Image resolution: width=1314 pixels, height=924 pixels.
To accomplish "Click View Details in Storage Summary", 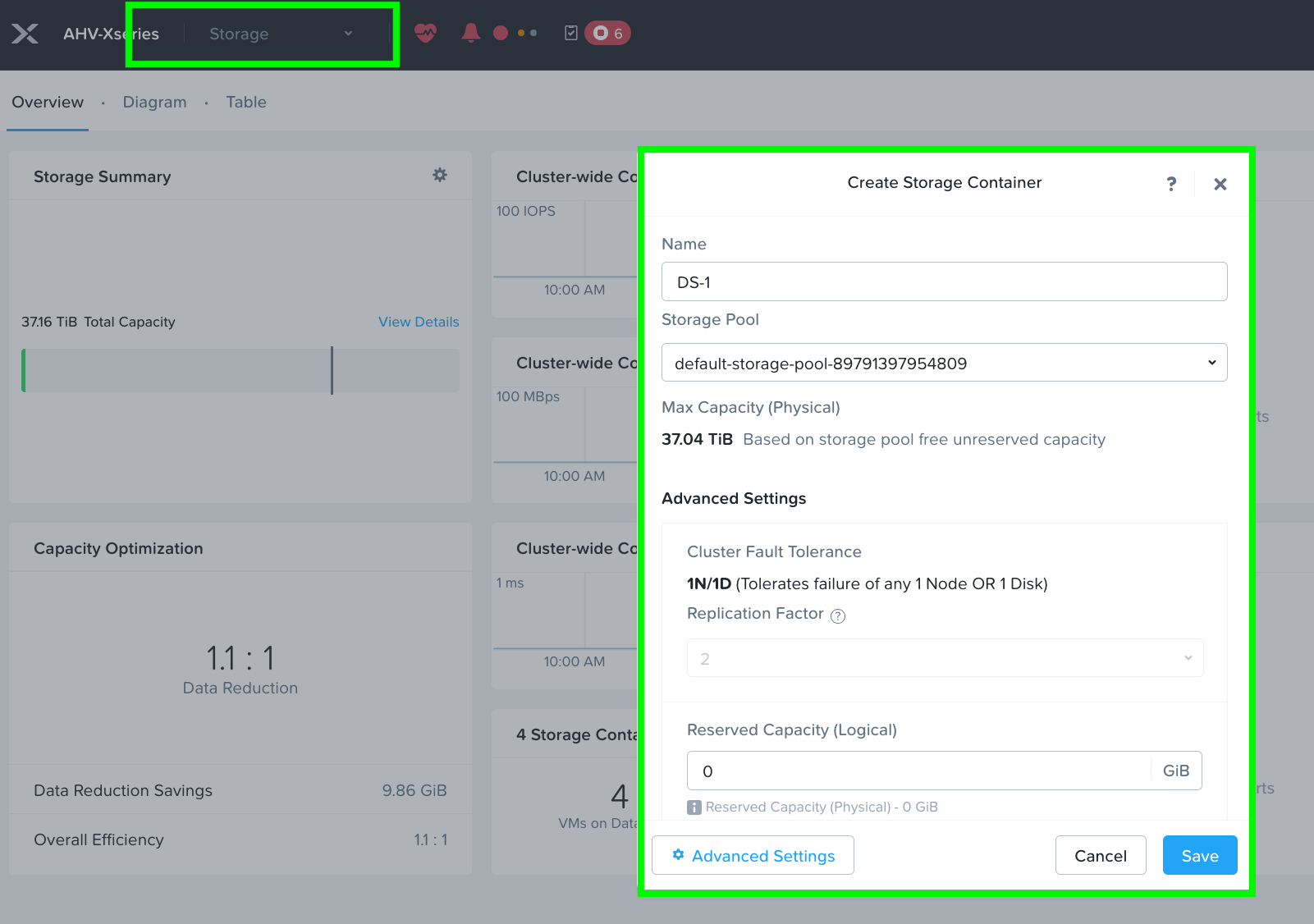I will coord(419,322).
